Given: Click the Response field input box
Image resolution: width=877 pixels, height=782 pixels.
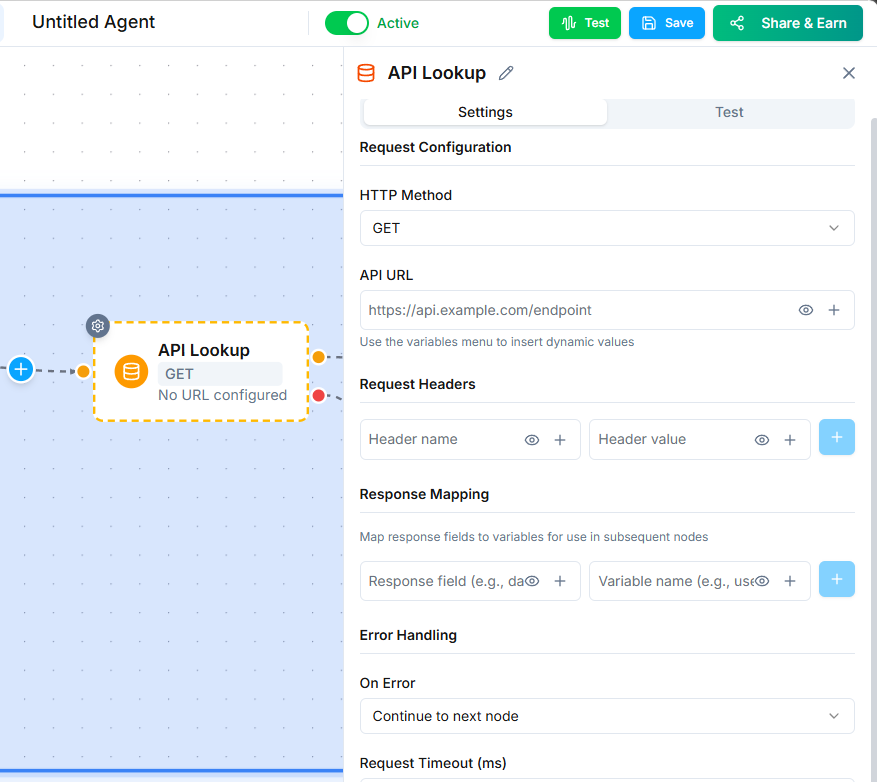Looking at the screenshot, I should coord(445,581).
